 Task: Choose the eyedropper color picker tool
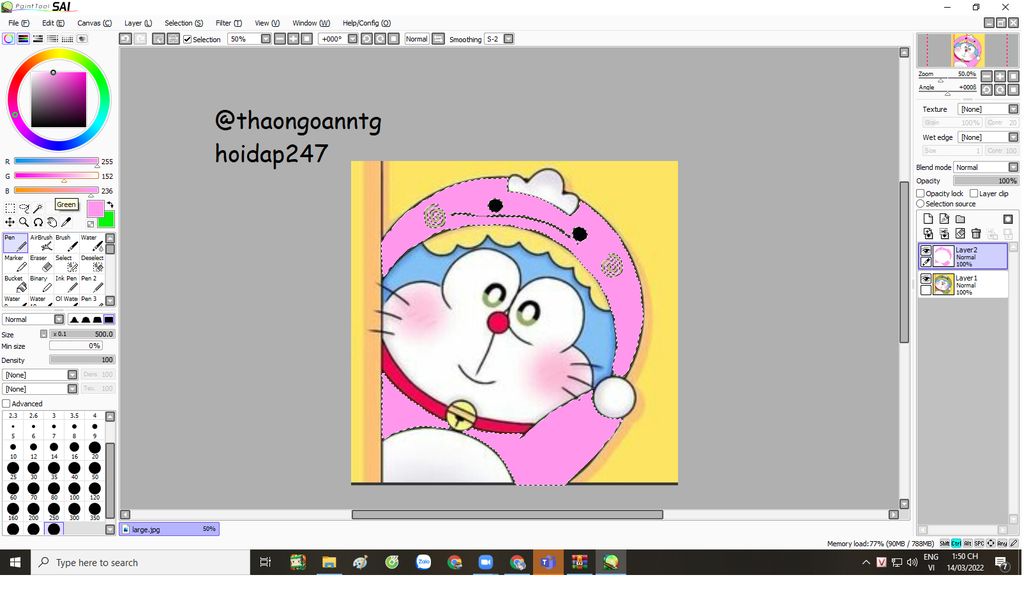click(67, 223)
